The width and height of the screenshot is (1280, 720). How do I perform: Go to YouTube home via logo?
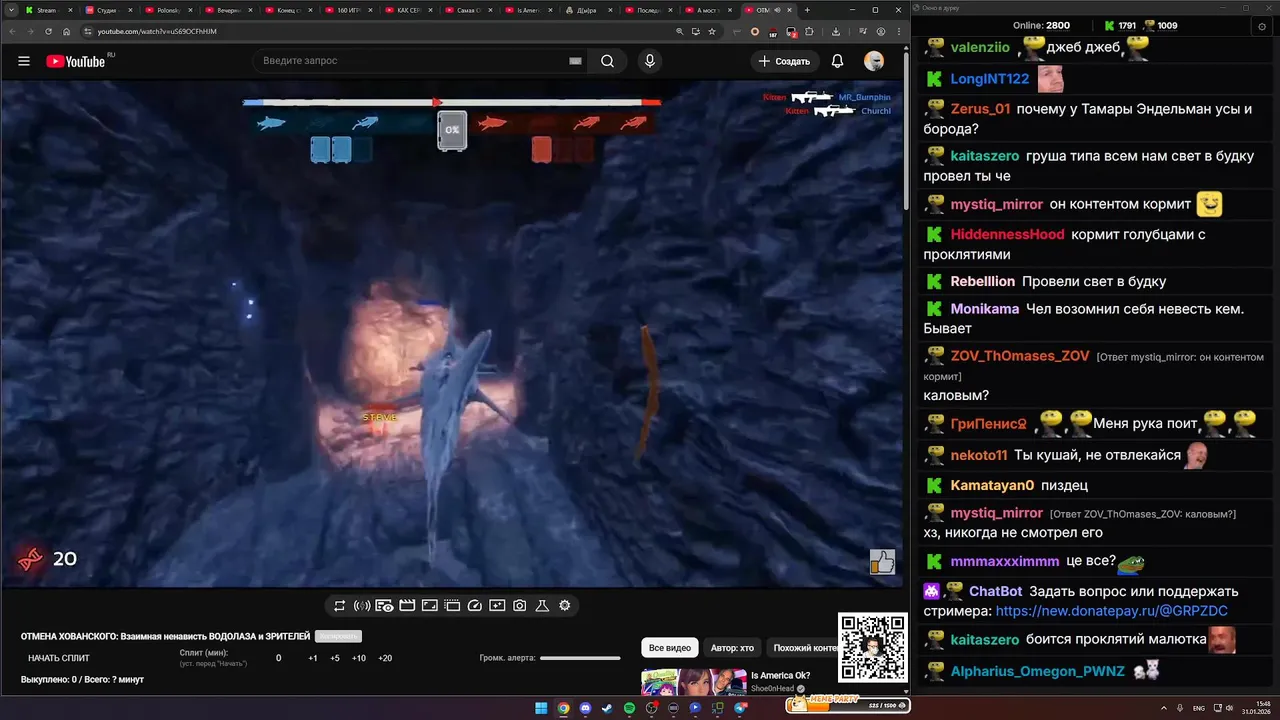pos(75,61)
